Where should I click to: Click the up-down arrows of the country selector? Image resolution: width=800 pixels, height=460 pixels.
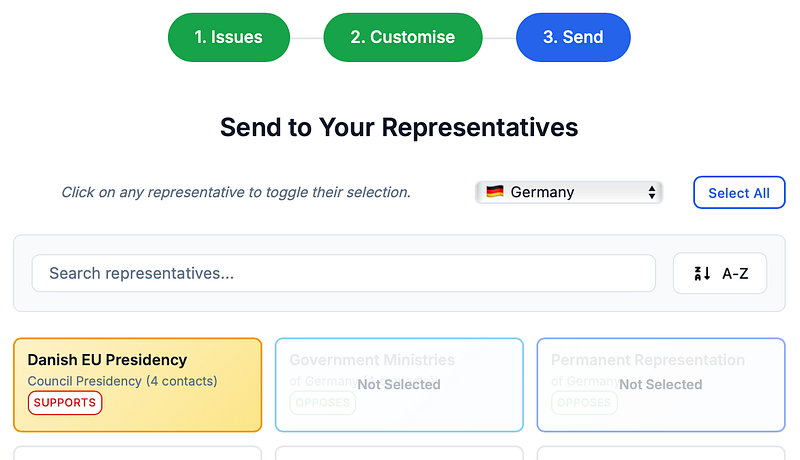click(651, 192)
